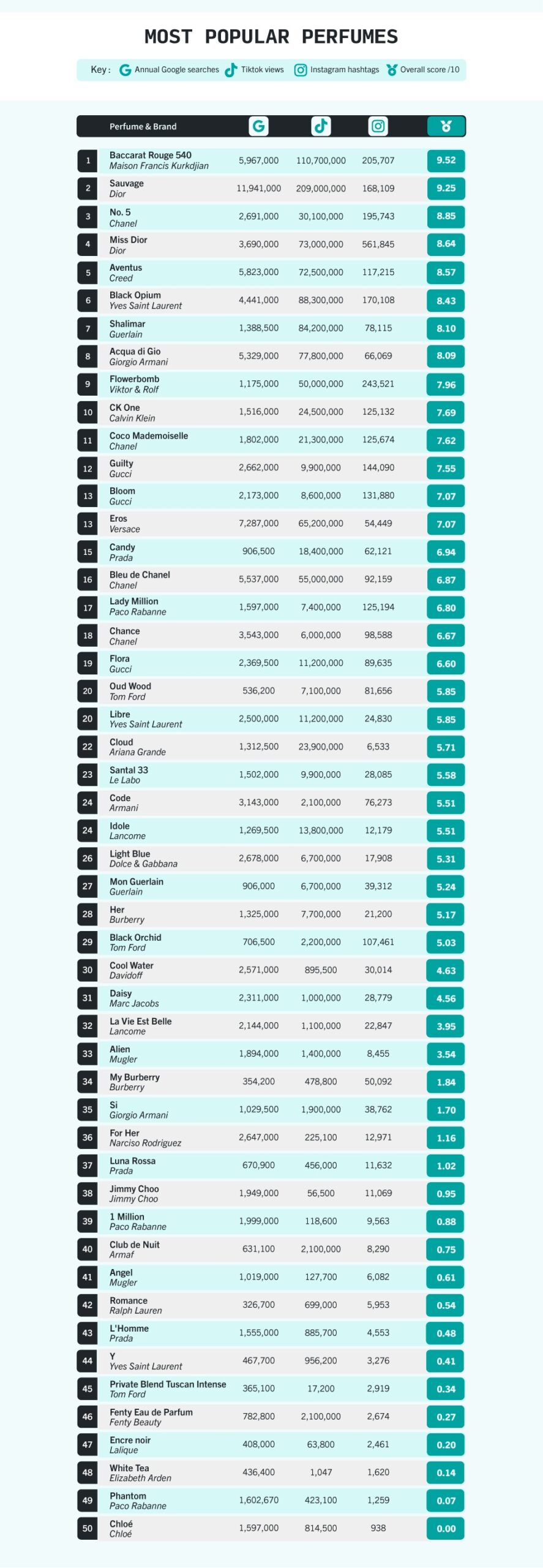Viewport: 543px width, 1568px height.
Task: Select the Private Blend Tuscan Intense name
Action: [x=168, y=1384]
